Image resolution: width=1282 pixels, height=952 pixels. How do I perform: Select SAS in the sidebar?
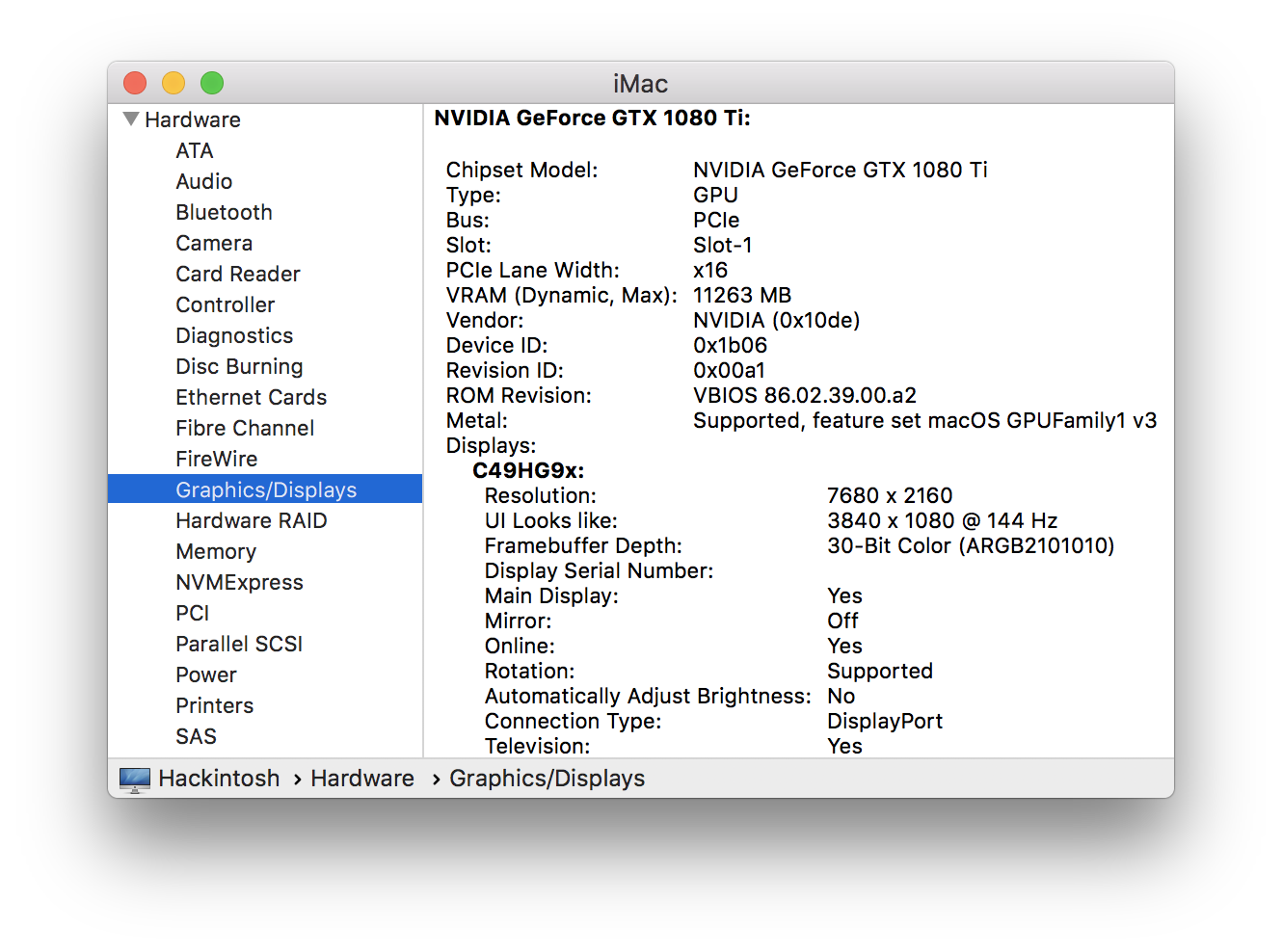197,736
